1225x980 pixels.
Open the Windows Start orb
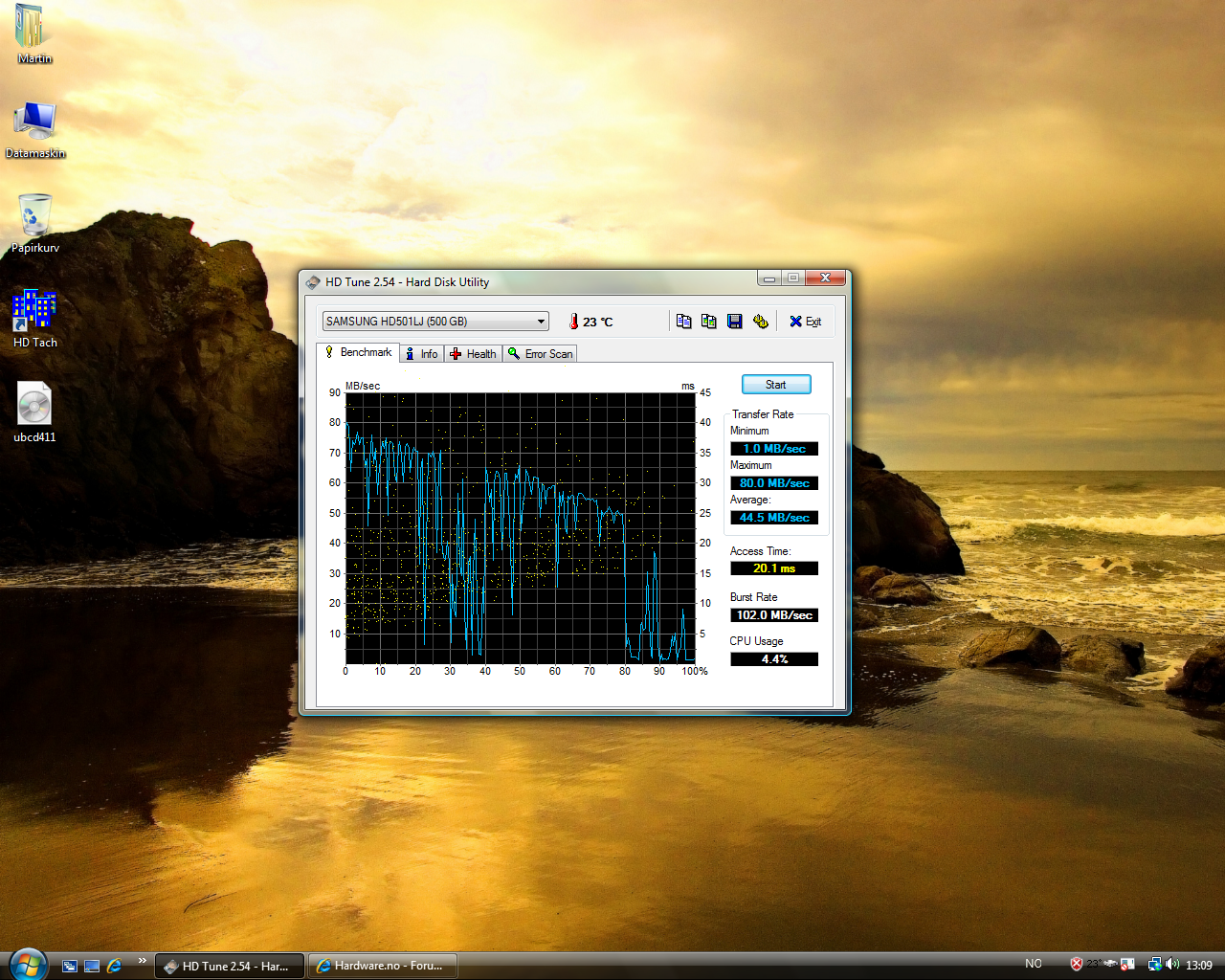tap(27, 964)
